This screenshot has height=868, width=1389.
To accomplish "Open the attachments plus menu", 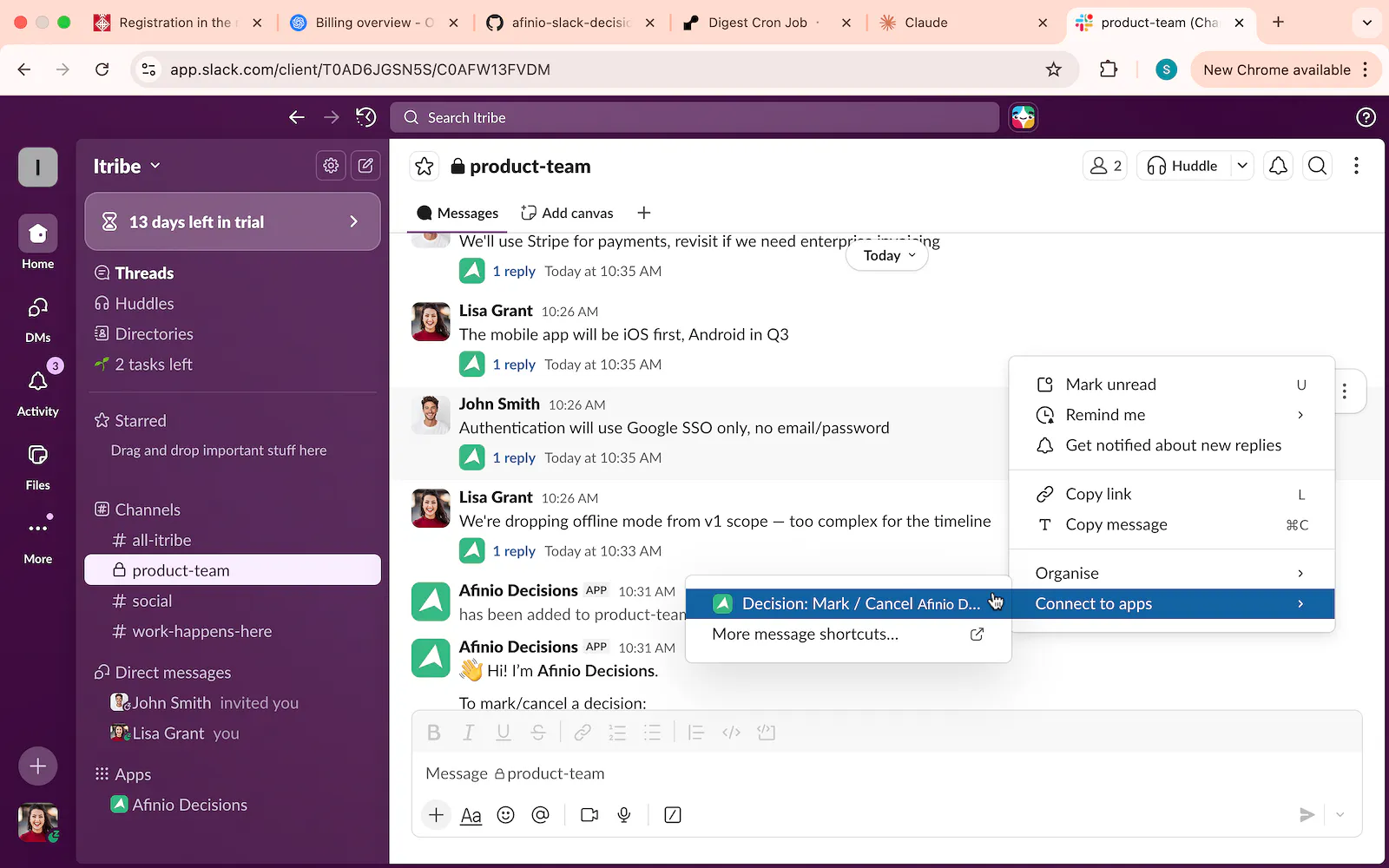I will [437, 815].
